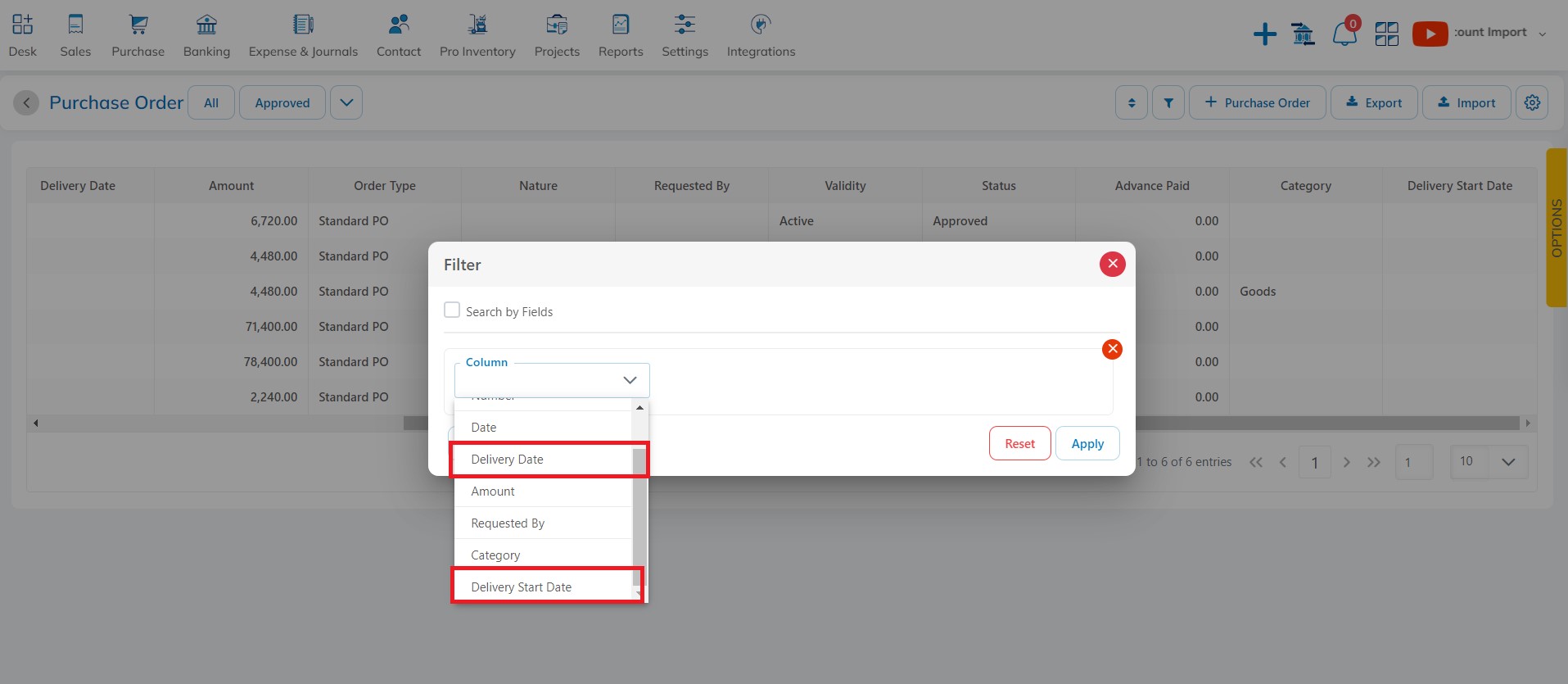Image resolution: width=1568 pixels, height=684 pixels.
Task: Open the yellow OPTIONS side tab
Action: coord(1557,228)
